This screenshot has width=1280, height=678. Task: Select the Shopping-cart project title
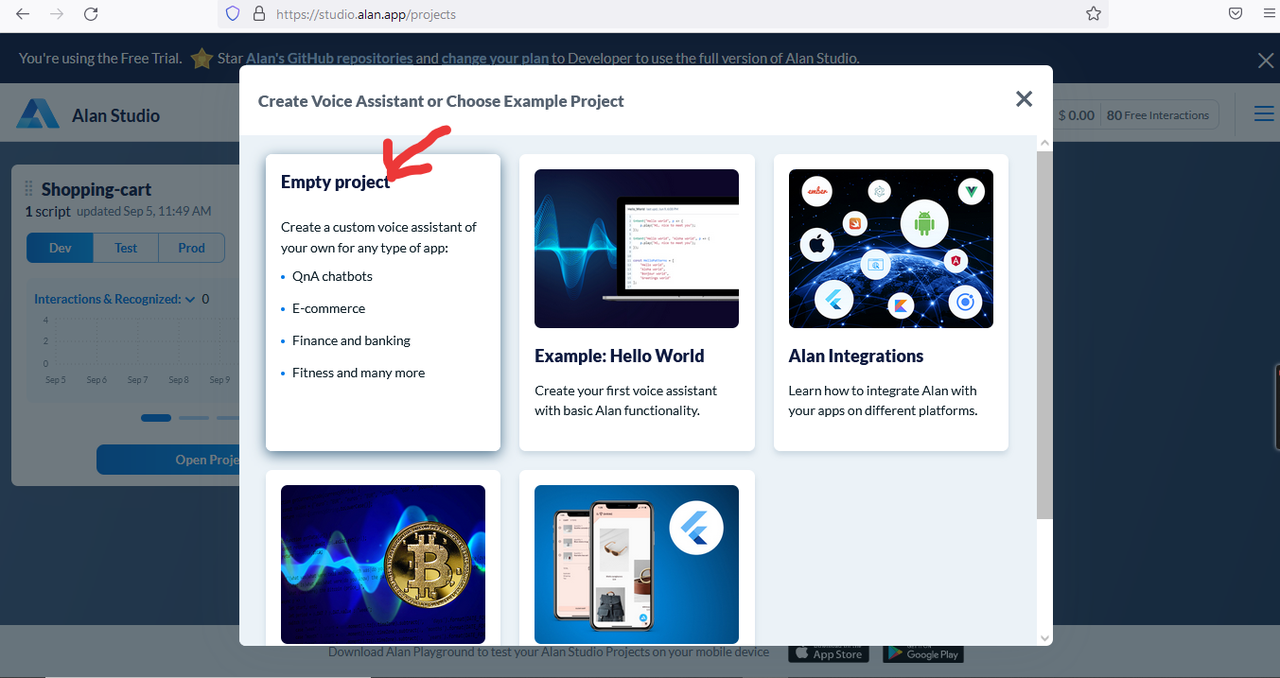96,189
